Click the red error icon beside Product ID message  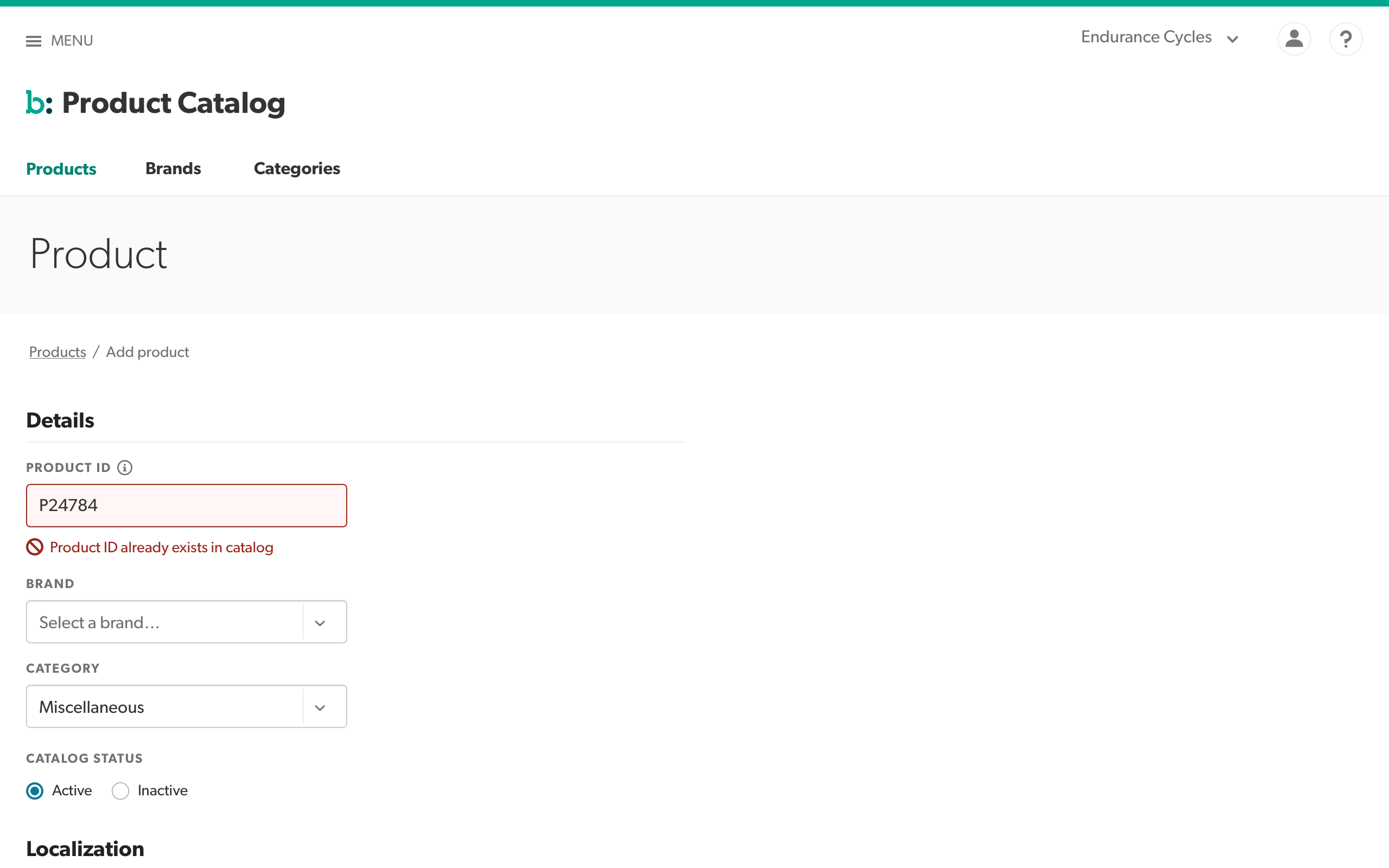[x=34, y=547]
